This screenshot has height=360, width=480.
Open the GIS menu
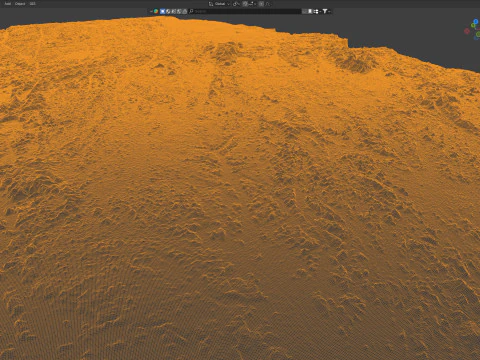click(32, 4)
